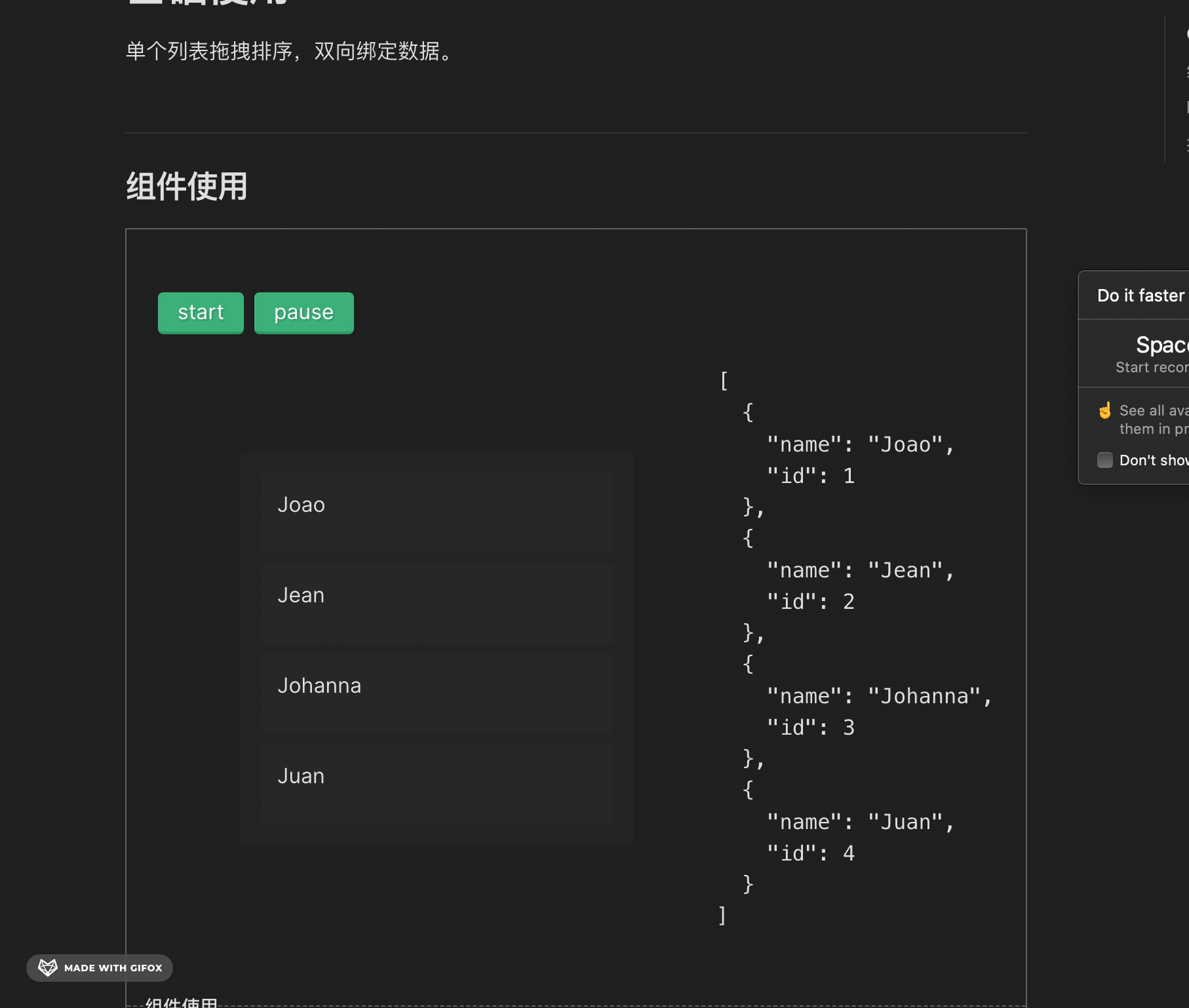
Task: Click the pointing finger emoji in the tip panel
Action: coord(1104,410)
